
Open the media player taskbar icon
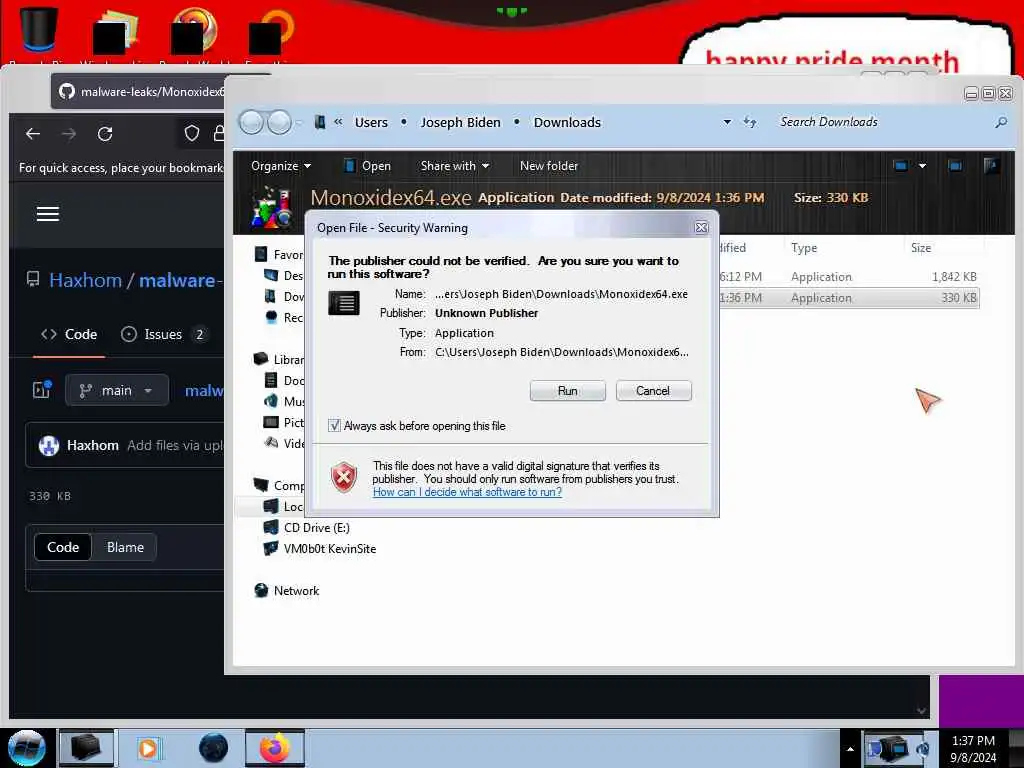(x=148, y=748)
